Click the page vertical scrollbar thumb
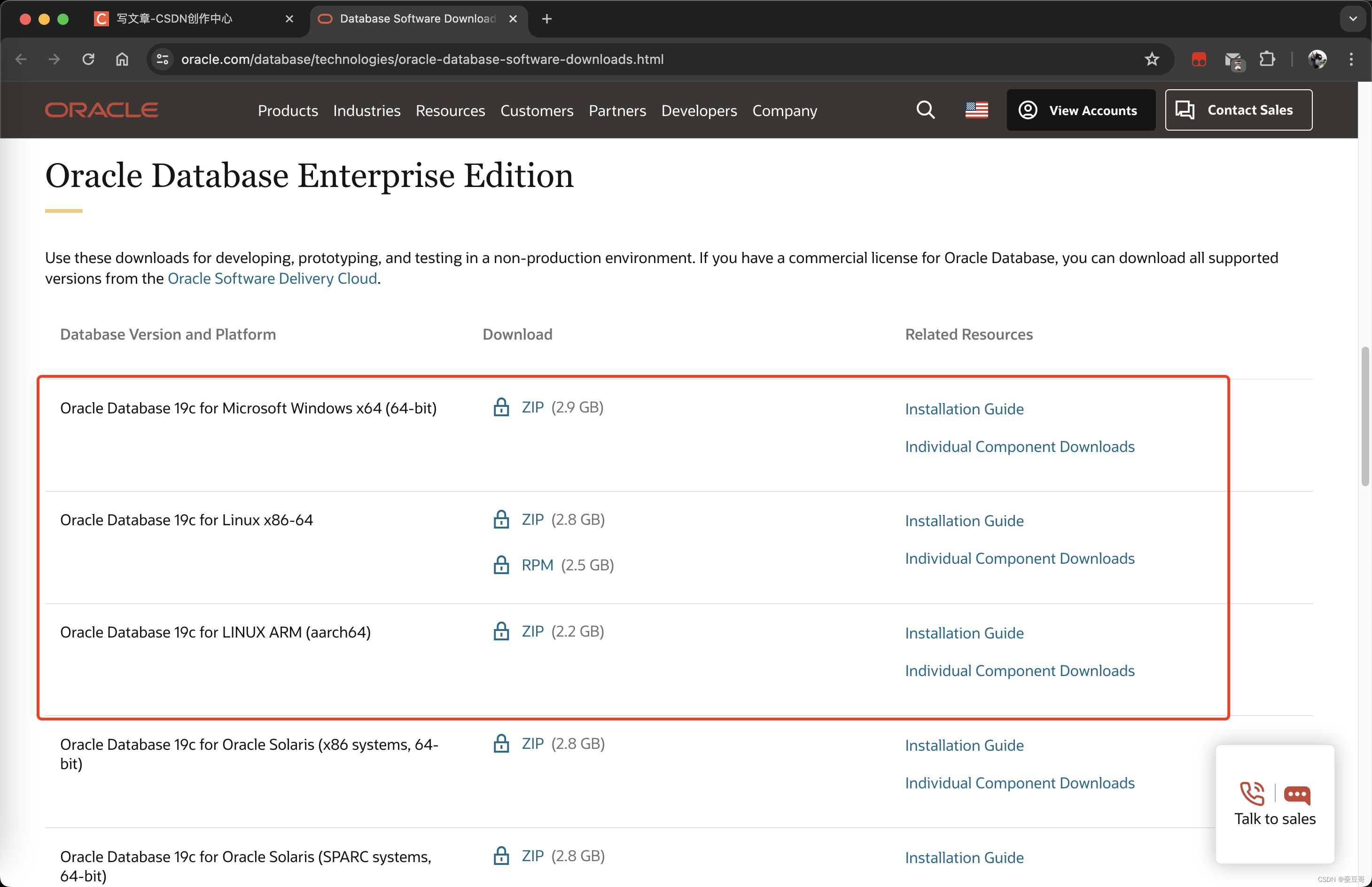This screenshot has width=1372, height=887. tap(1364, 416)
